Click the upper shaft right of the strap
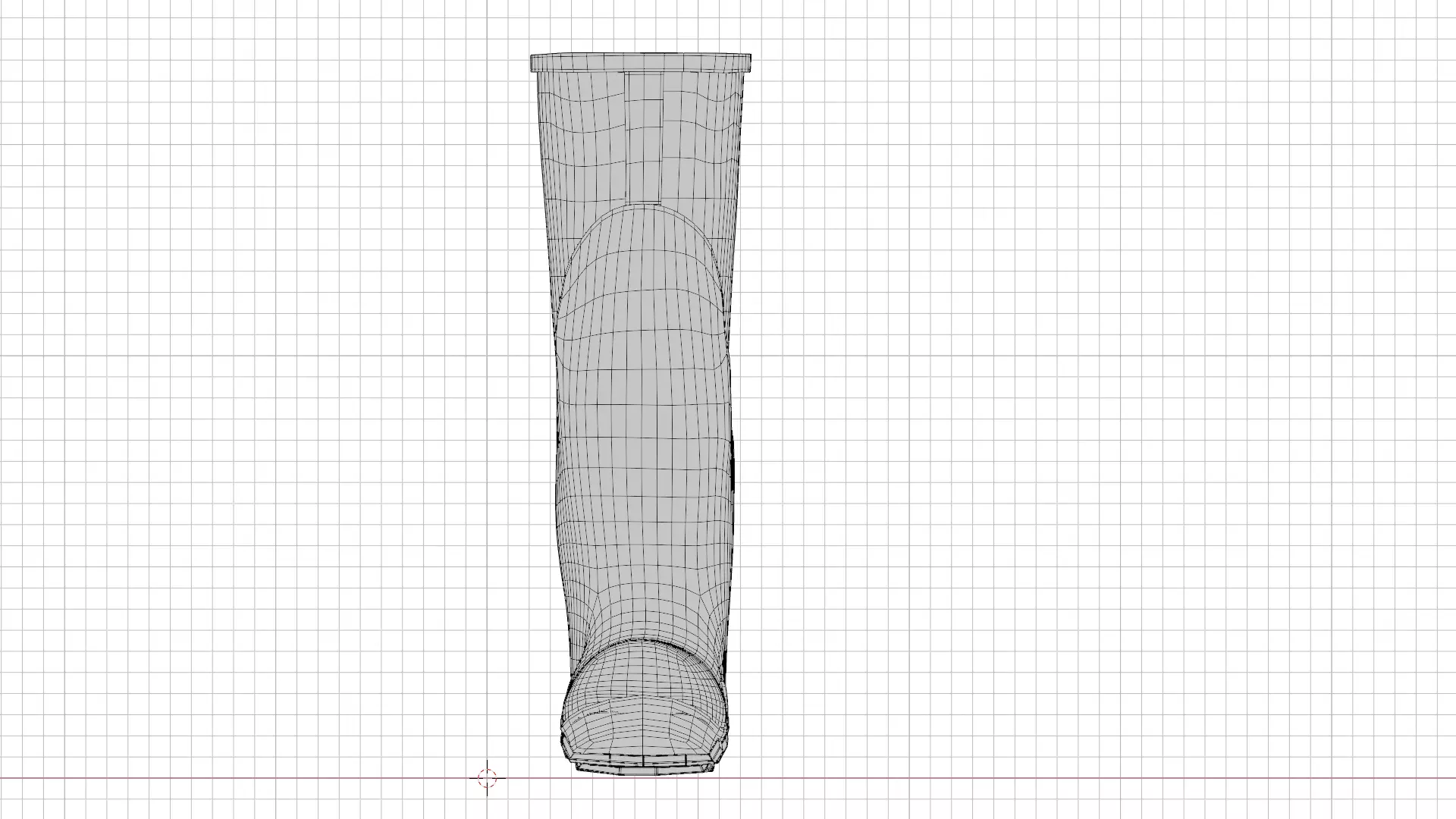1456x819 pixels. click(701, 136)
